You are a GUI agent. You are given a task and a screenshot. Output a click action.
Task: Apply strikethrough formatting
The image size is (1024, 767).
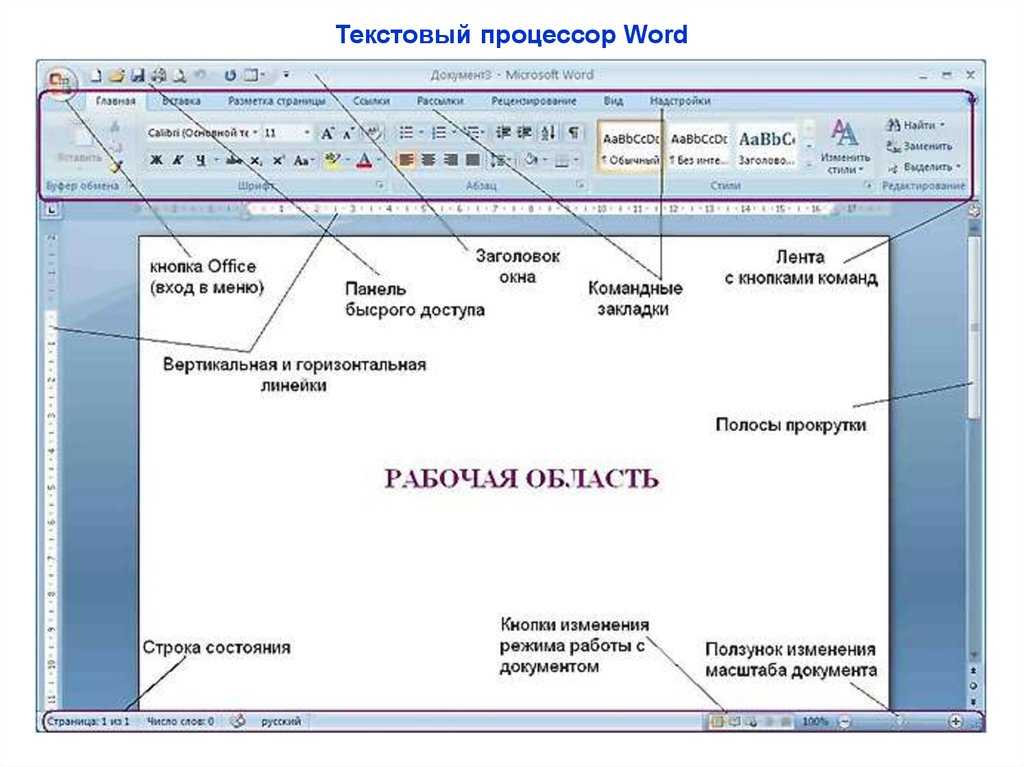(234, 160)
